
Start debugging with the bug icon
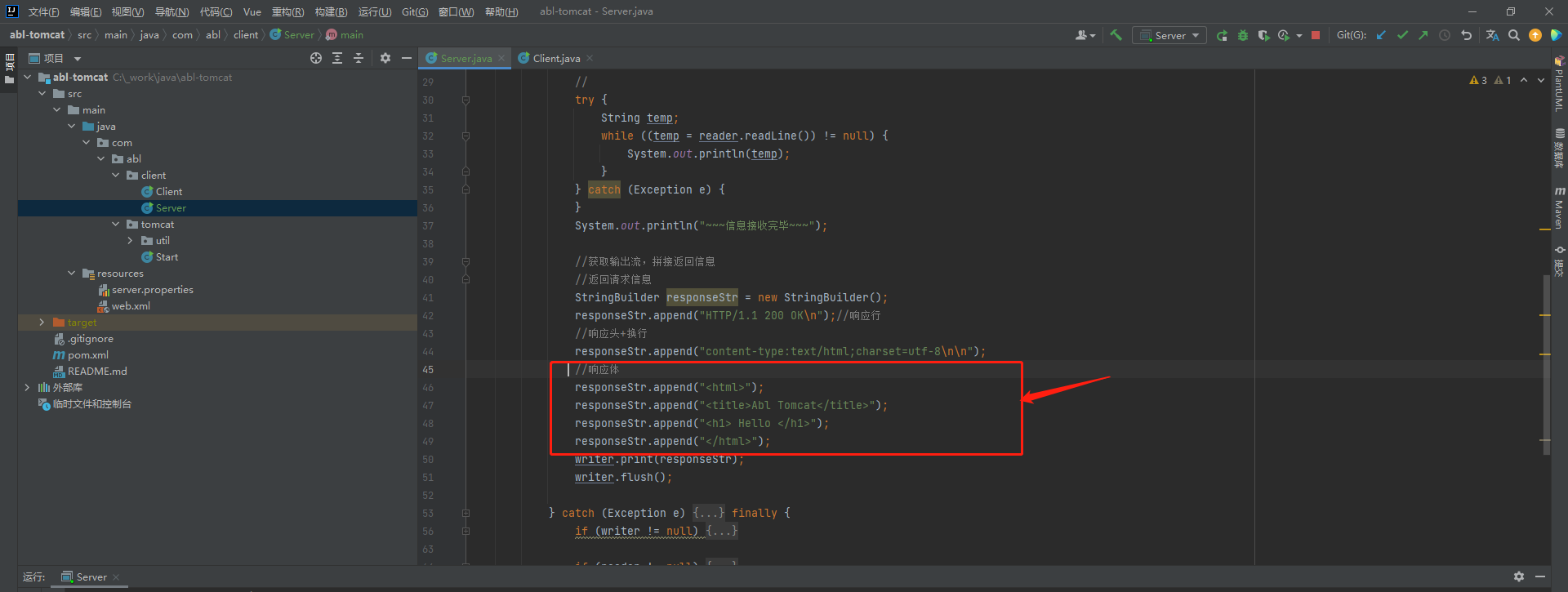1243,35
